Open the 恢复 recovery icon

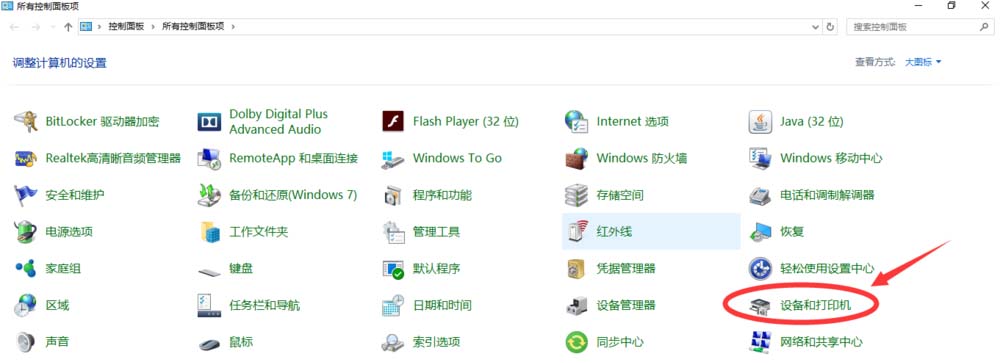tap(760, 232)
